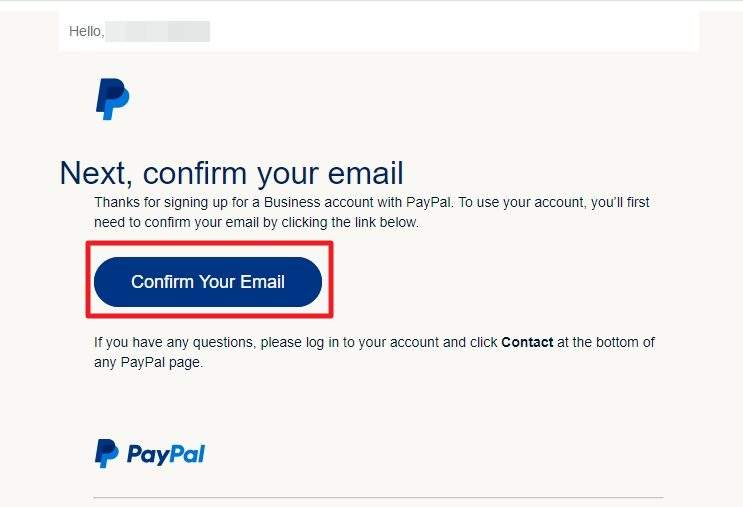Click the bold Contact word
The height and width of the screenshot is (507, 743).
click(527, 342)
